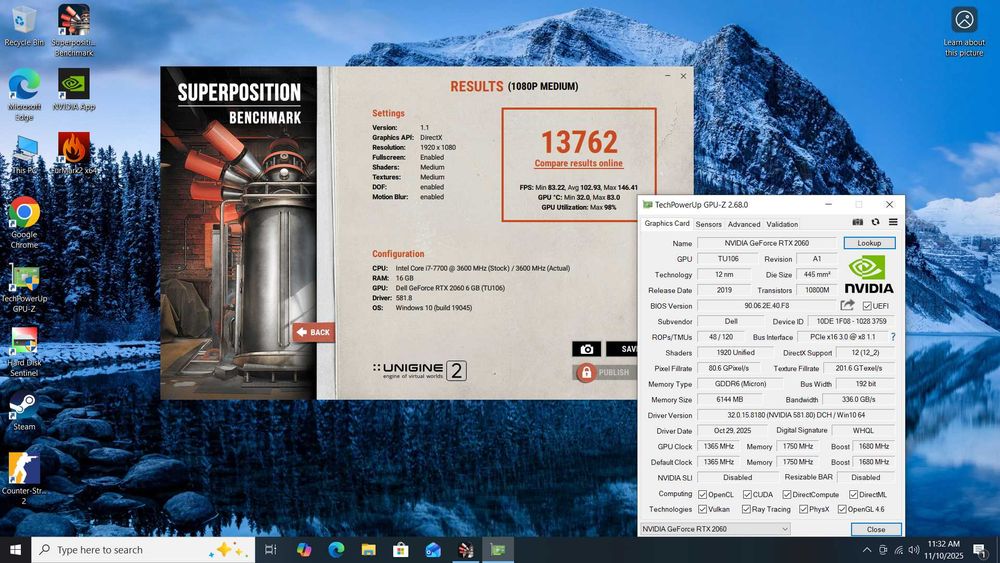Screen dimensions: 1000x563
Task: Click the BIOS export share icon
Action: [848, 306]
